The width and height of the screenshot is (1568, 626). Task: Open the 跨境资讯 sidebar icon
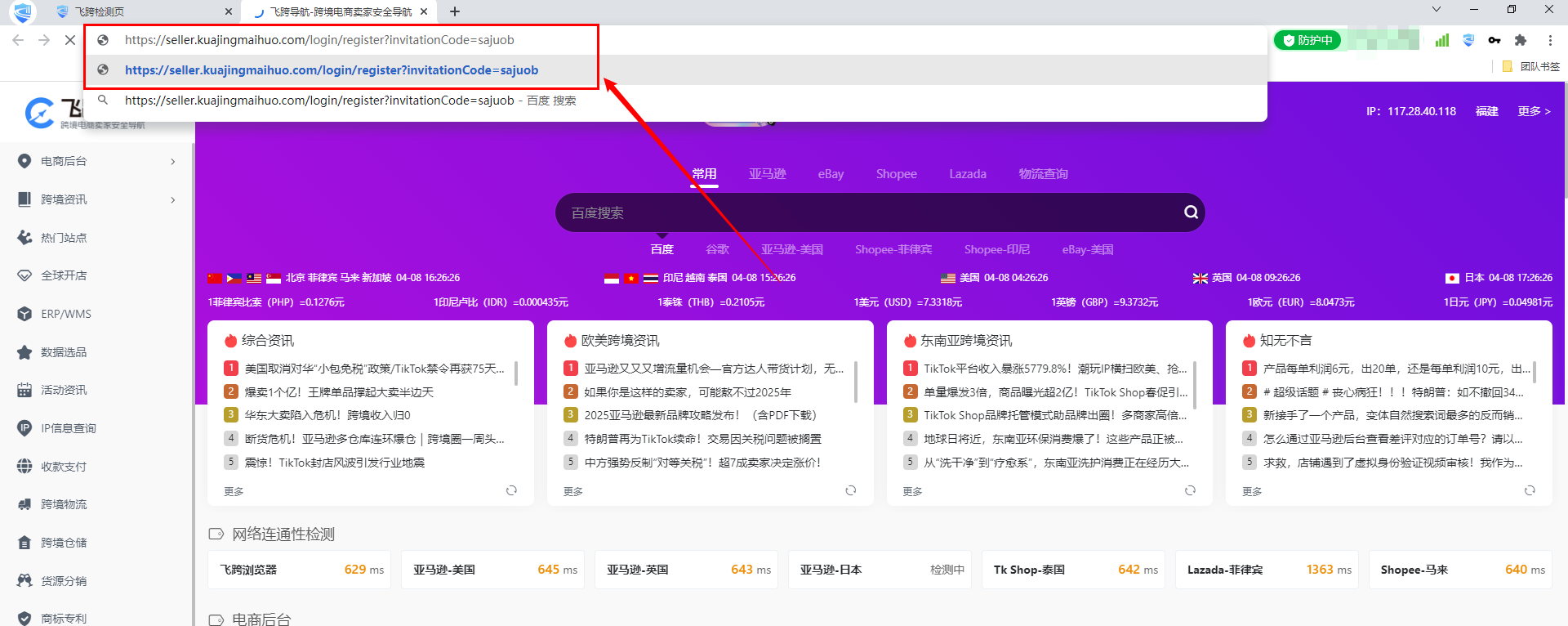[24, 199]
